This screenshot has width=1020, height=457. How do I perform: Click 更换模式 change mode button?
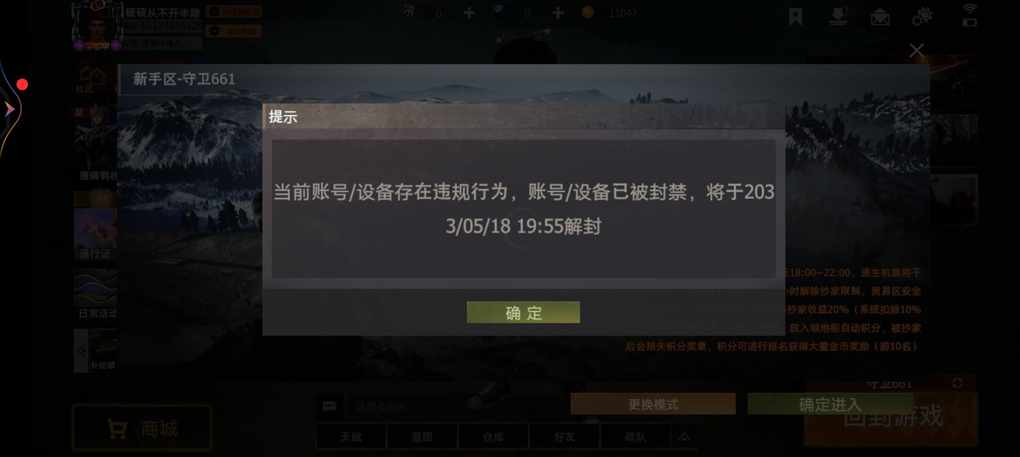pyautogui.click(x=653, y=404)
